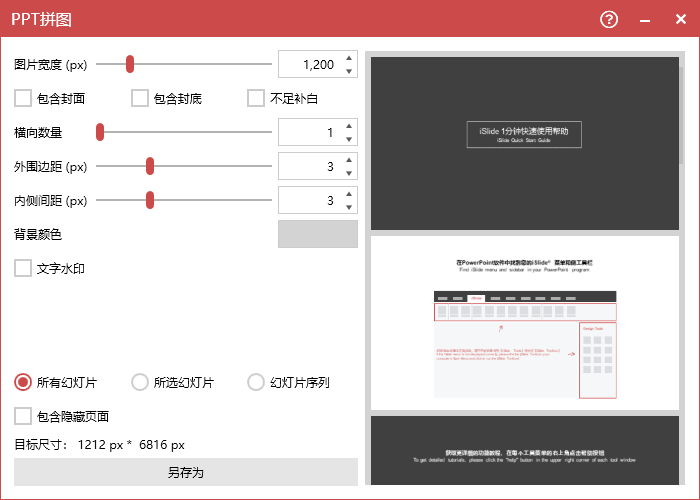Click the third dark preview slide
This screenshot has height=500, width=700.
pyautogui.click(x=525, y=450)
